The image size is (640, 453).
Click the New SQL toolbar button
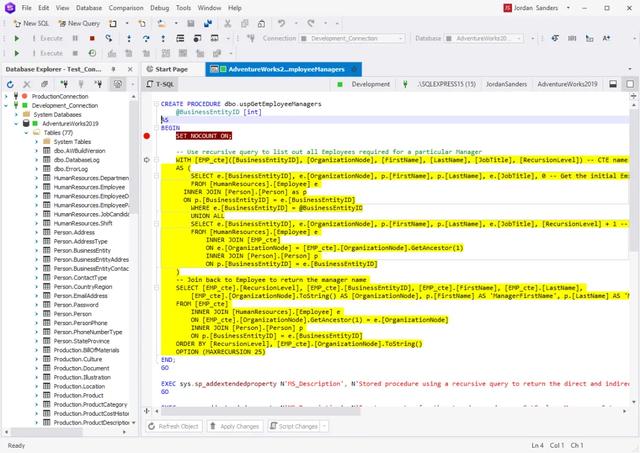tap(31, 23)
